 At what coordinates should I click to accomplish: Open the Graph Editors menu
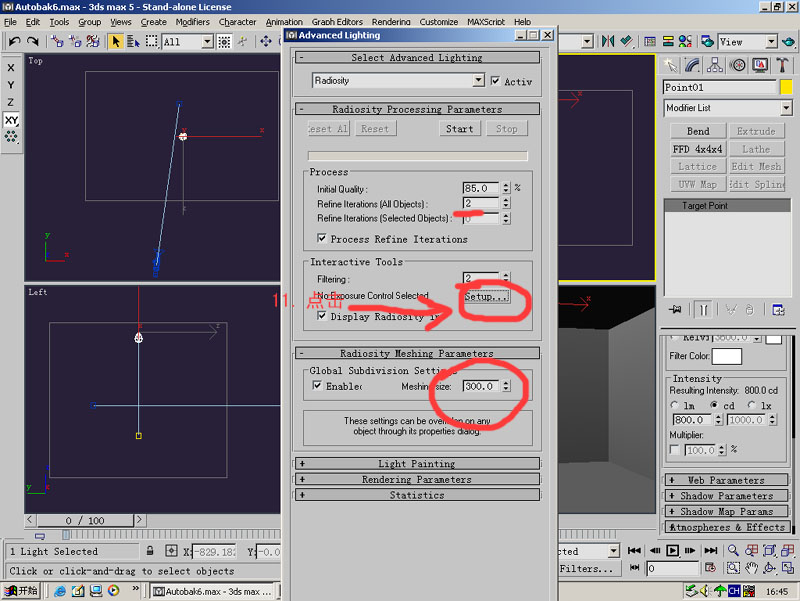(337, 22)
